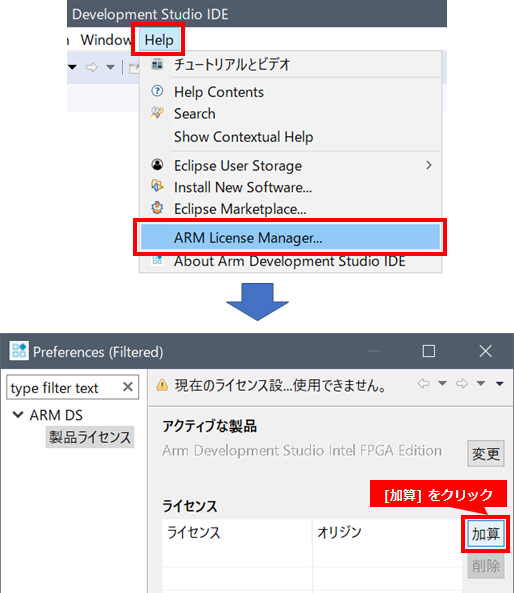Screen dimensions: 514x593
Task: Select the ARM DS tree item
Action: pos(56,415)
